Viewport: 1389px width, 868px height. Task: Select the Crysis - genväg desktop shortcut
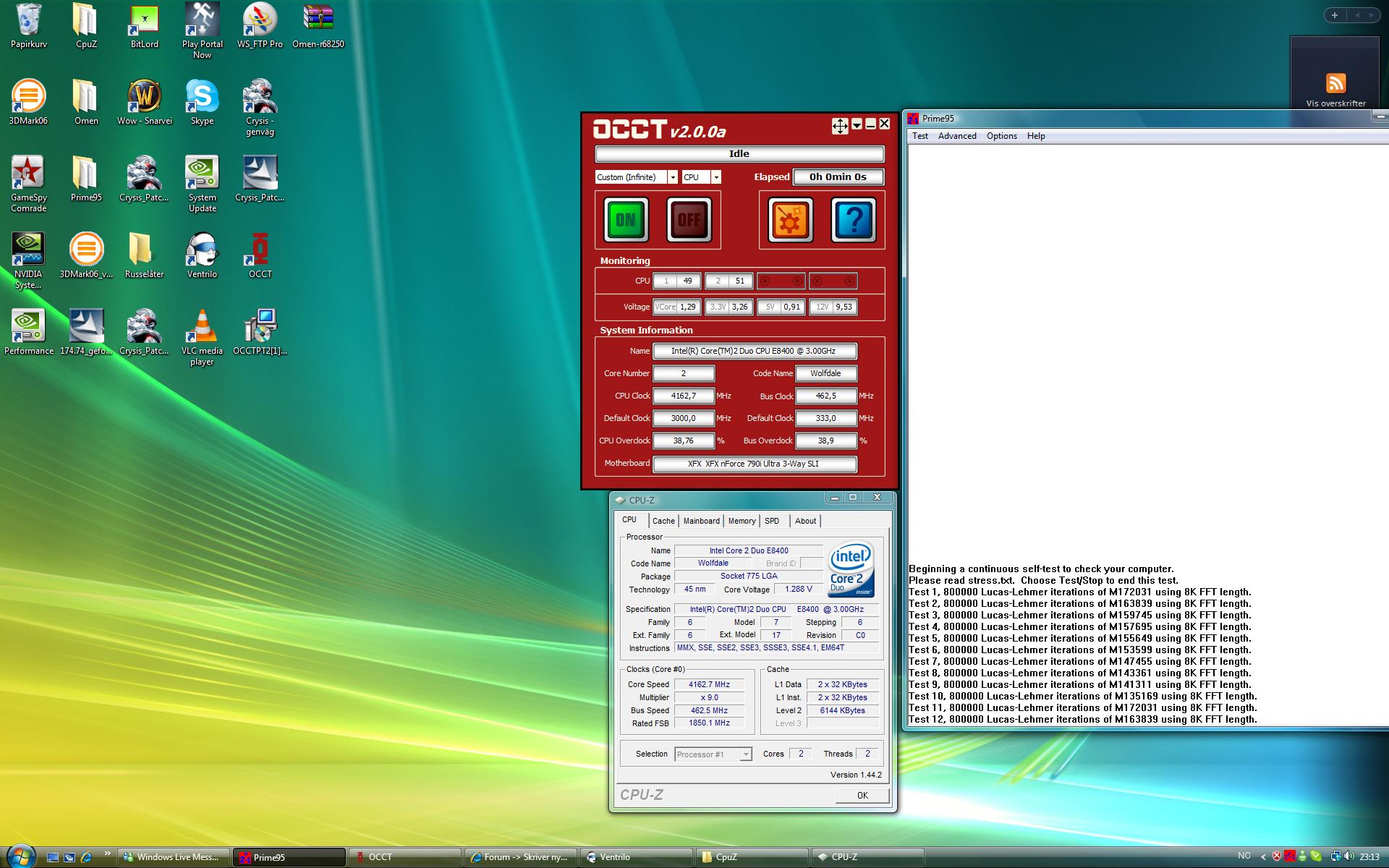click(260, 107)
